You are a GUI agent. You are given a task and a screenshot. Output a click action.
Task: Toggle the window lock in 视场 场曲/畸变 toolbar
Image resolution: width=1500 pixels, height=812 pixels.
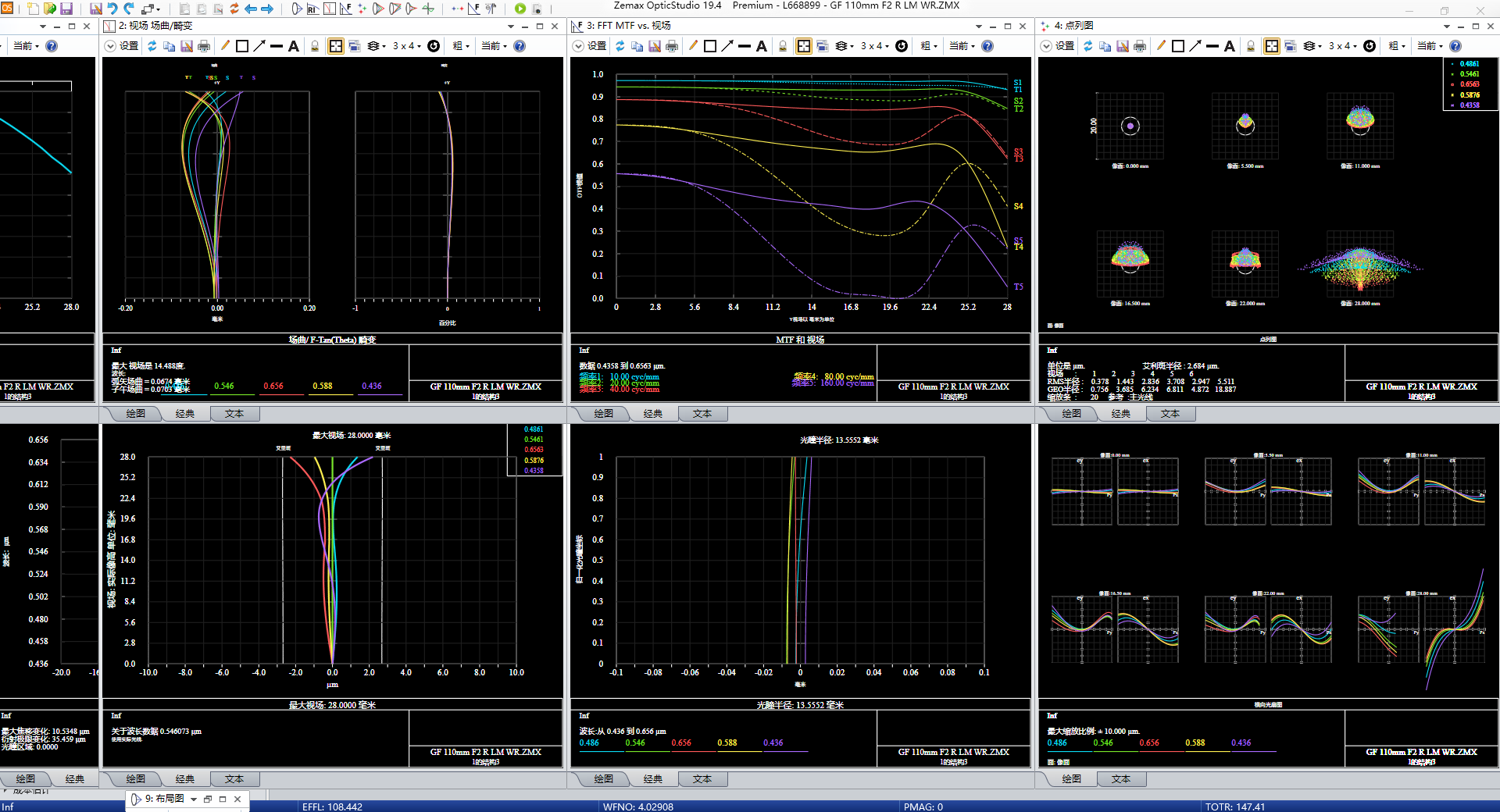(315, 46)
